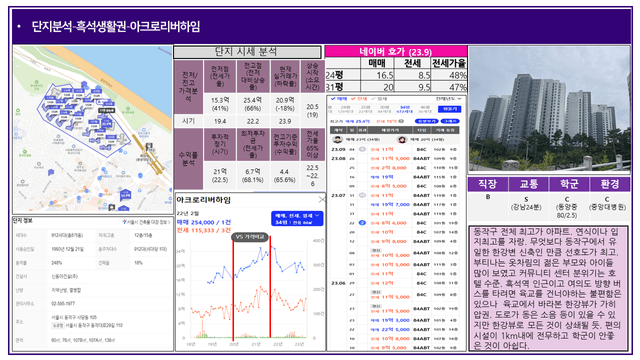The height and width of the screenshot is (360, 640).
Task: Click the 전세 115,333 / 3건 legend text
Action: pos(204,230)
